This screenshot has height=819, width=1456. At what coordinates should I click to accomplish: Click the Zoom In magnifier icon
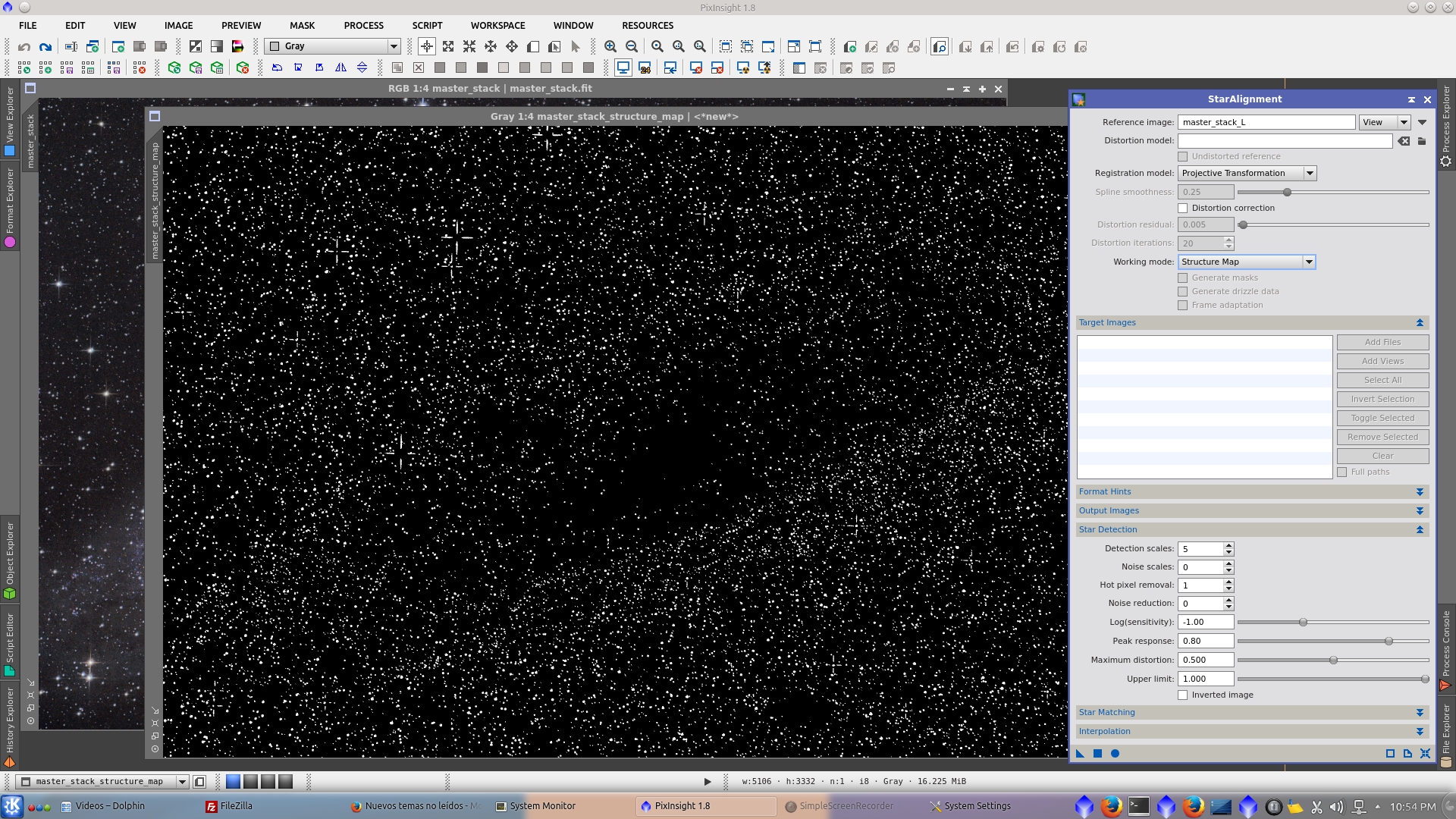point(610,47)
